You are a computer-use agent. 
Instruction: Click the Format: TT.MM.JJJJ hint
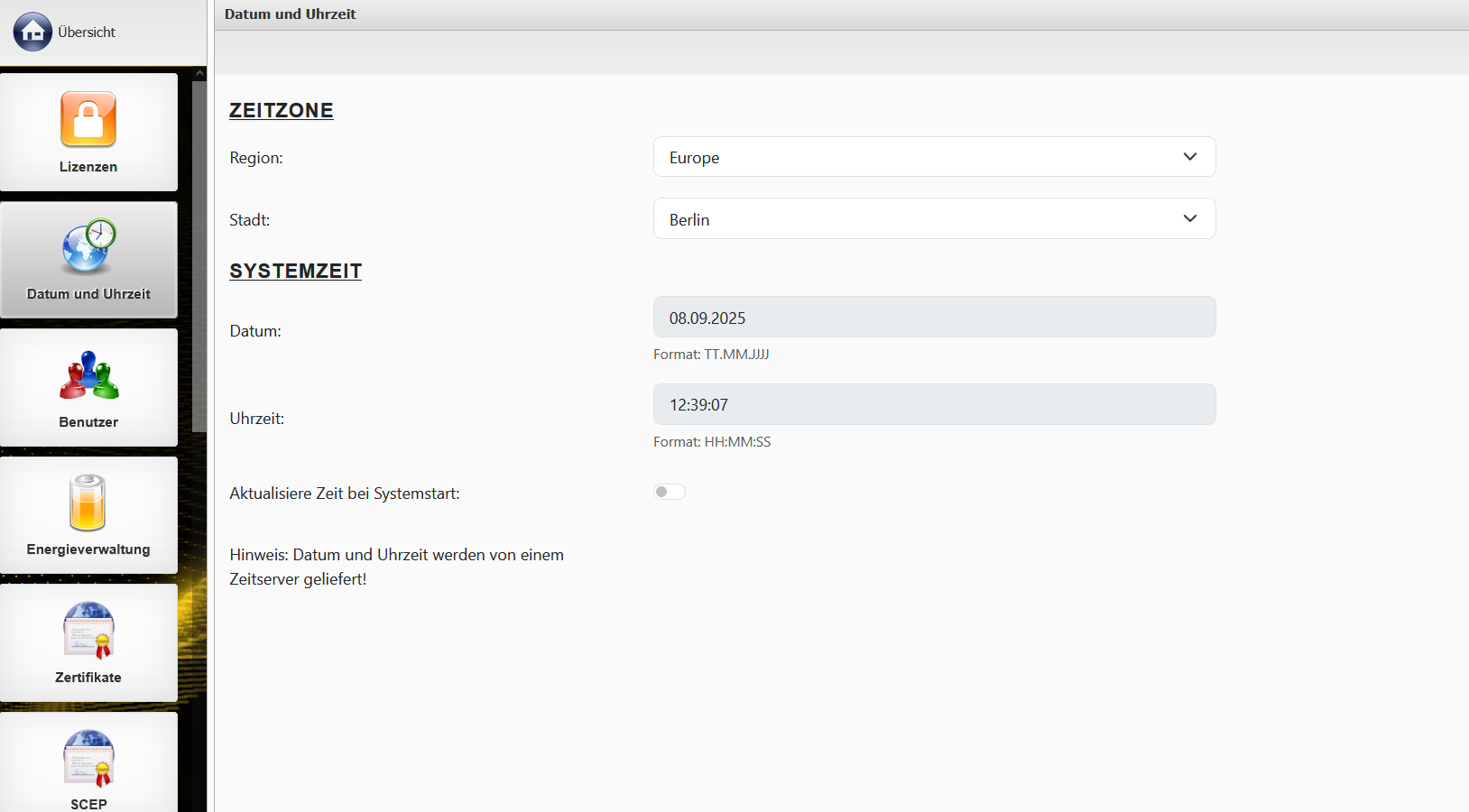pos(711,355)
